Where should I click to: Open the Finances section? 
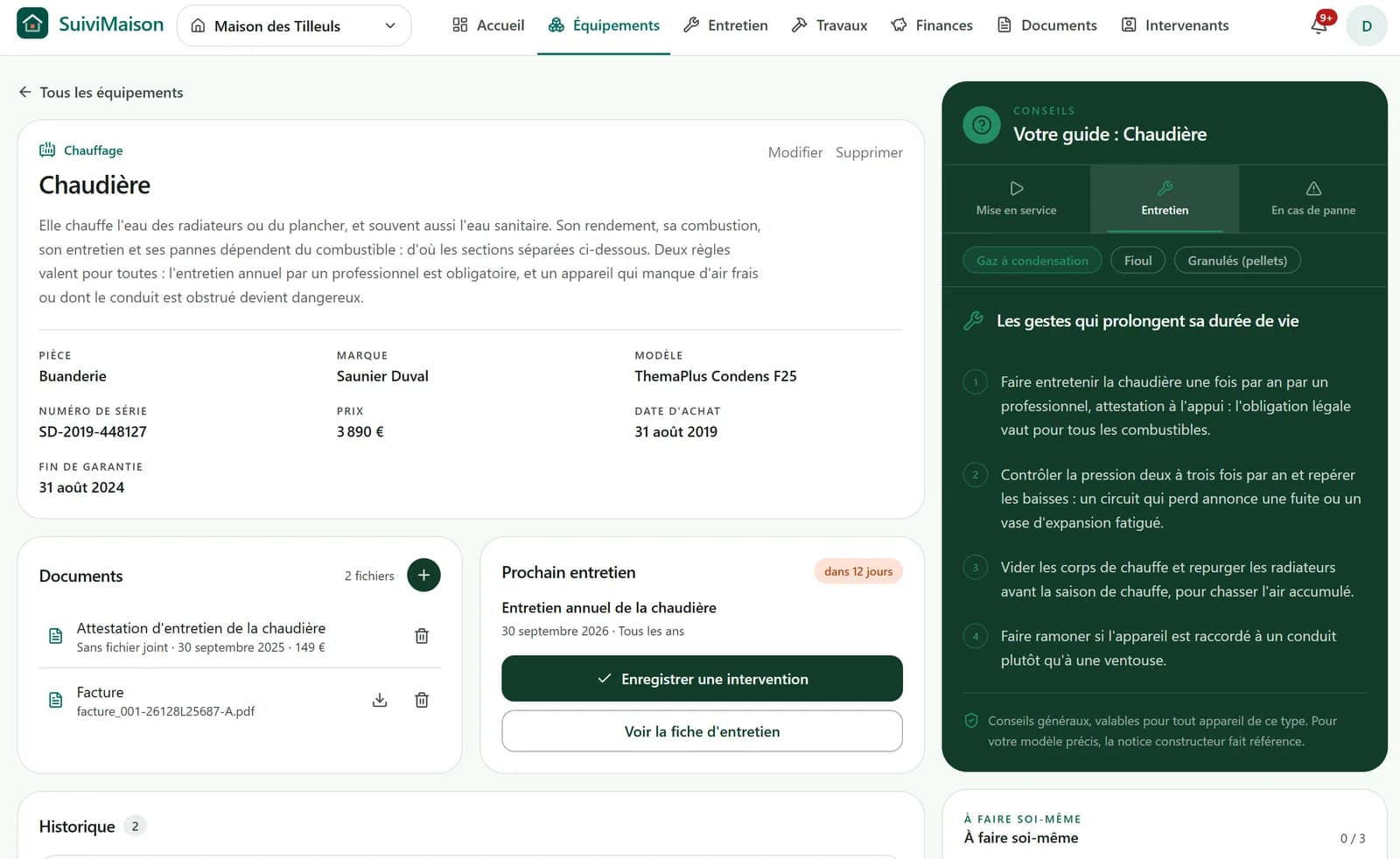tap(932, 25)
